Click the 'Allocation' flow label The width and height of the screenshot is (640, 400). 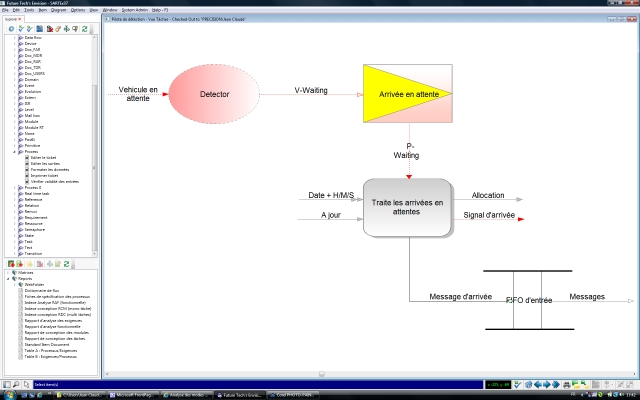tap(488, 195)
